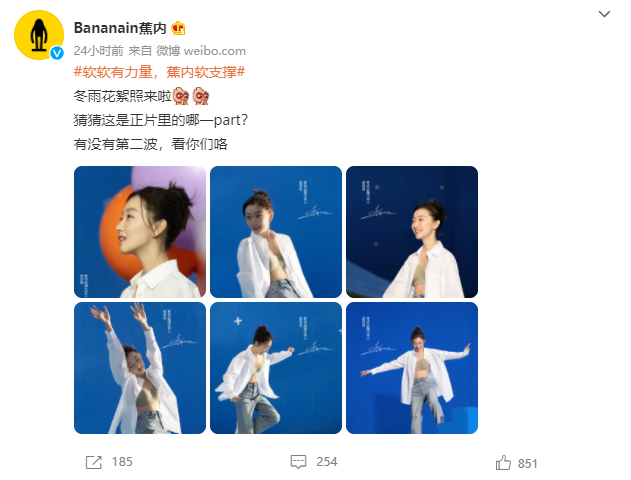
Task: Open the photo with arms spread wide
Action: coord(412,368)
